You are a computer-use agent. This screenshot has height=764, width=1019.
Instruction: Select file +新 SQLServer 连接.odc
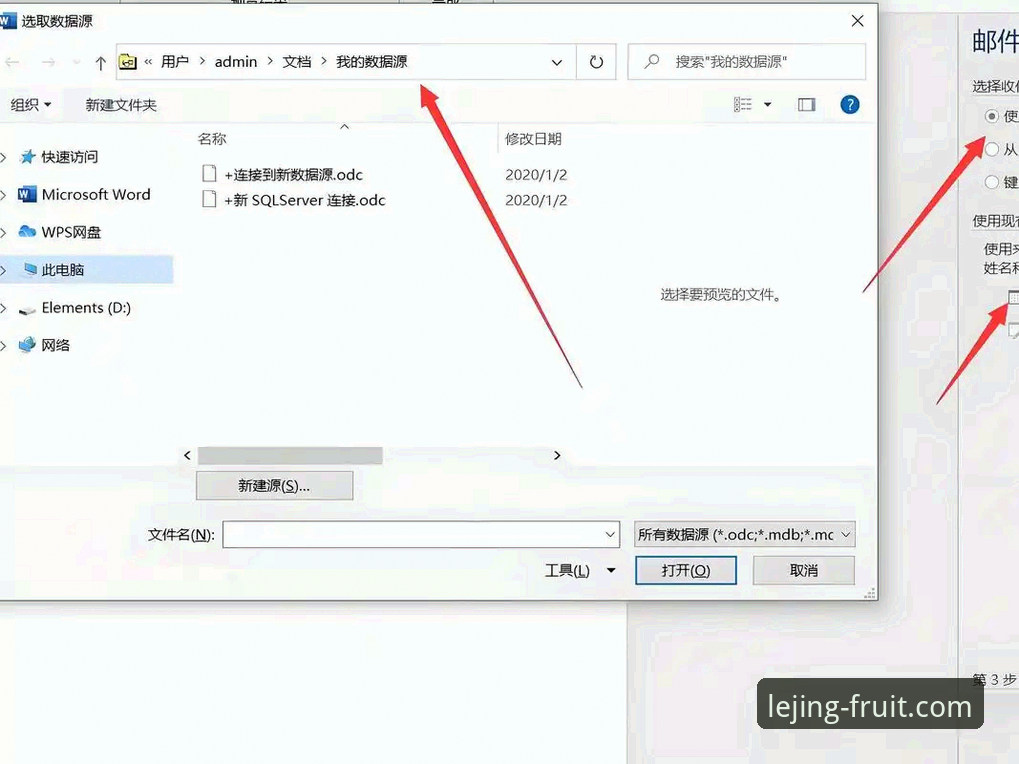[x=305, y=199]
